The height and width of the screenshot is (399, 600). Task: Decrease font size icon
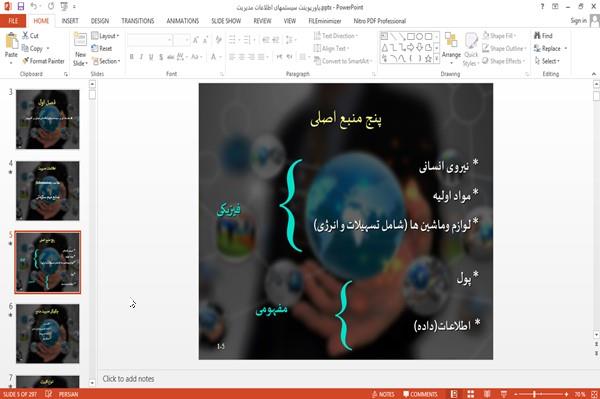pos(205,40)
